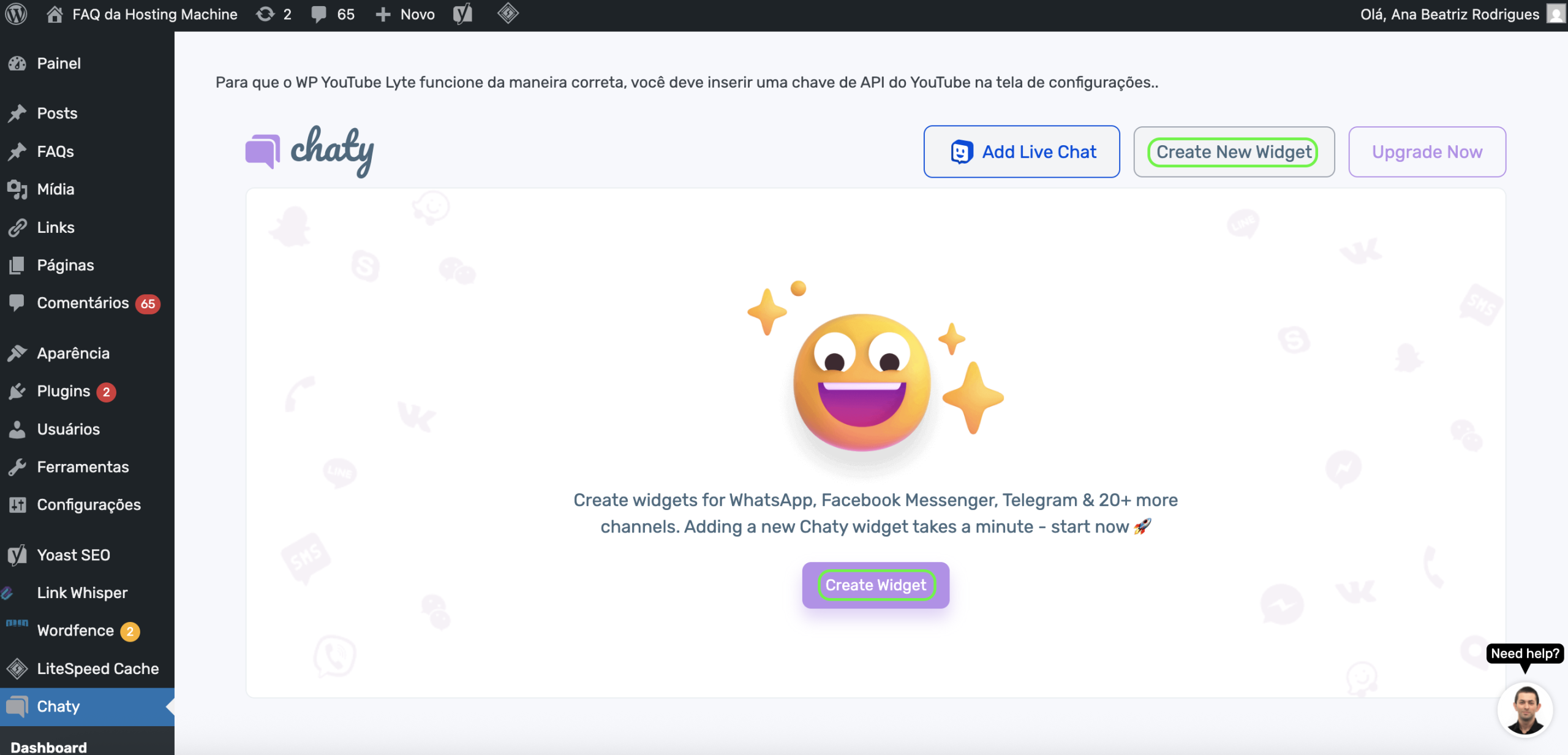
Task: Click the Plugins plug icon
Action: point(17,391)
